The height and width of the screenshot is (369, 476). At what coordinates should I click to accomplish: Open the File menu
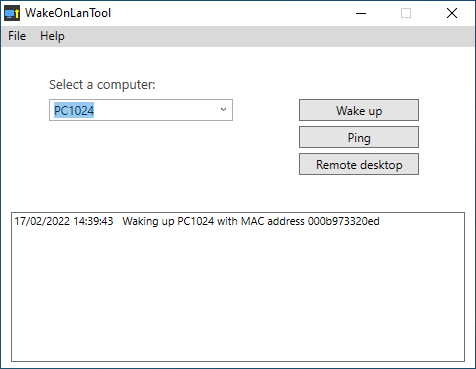coord(17,36)
